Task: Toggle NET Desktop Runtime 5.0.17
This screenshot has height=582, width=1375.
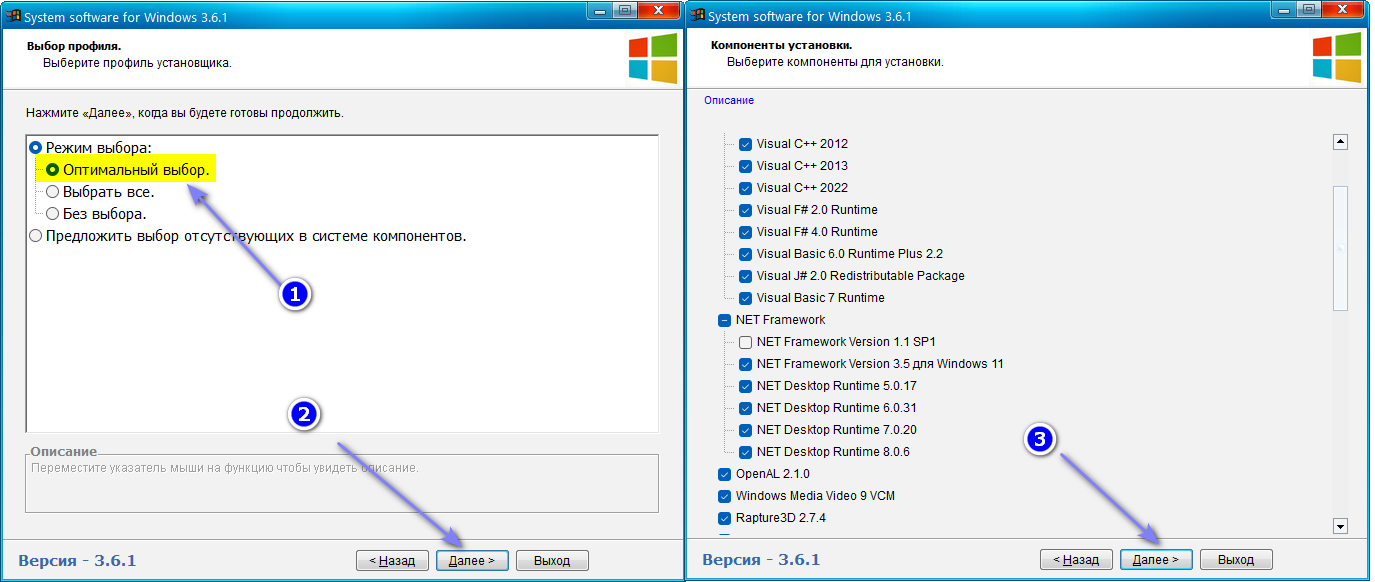Action: [746, 386]
